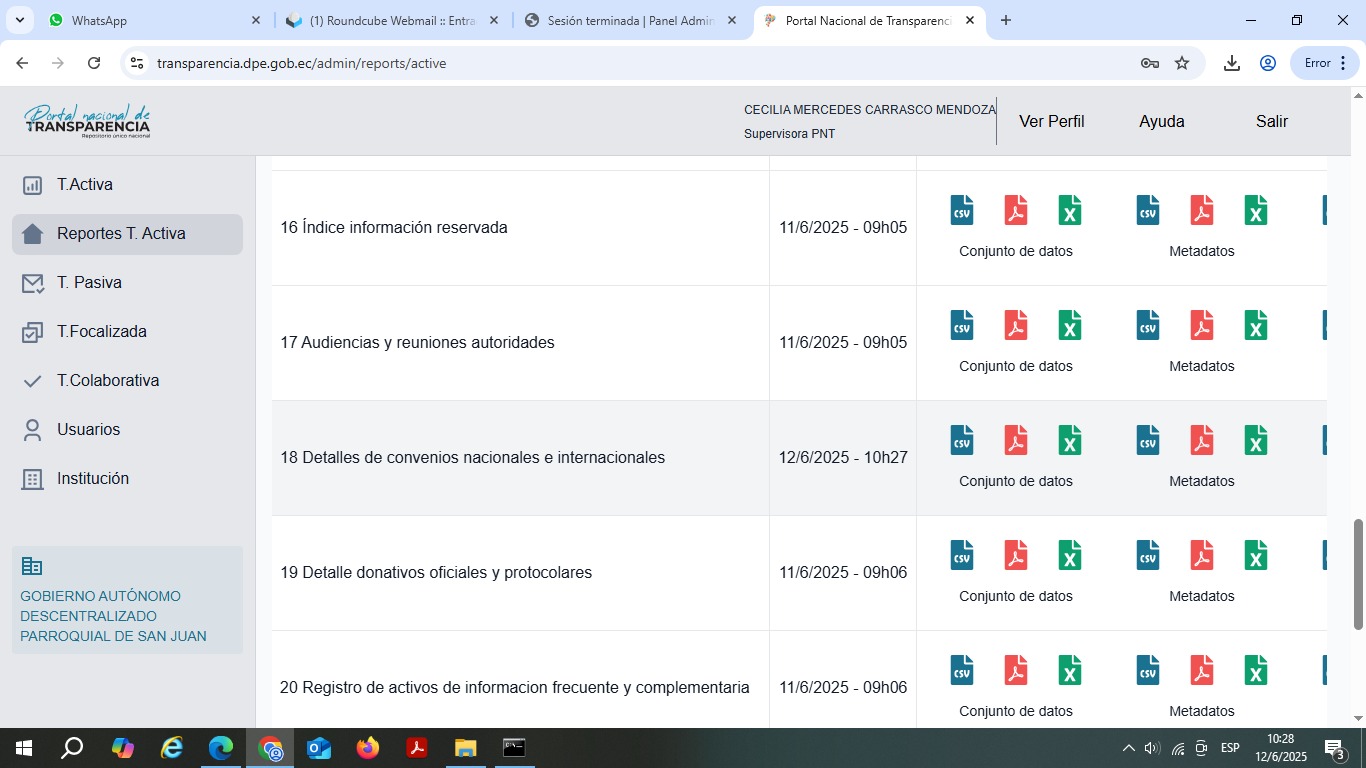Switch to the Roundcube Webmail tab
The width and height of the screenshot is (1366, 768).
click(392, 21)
